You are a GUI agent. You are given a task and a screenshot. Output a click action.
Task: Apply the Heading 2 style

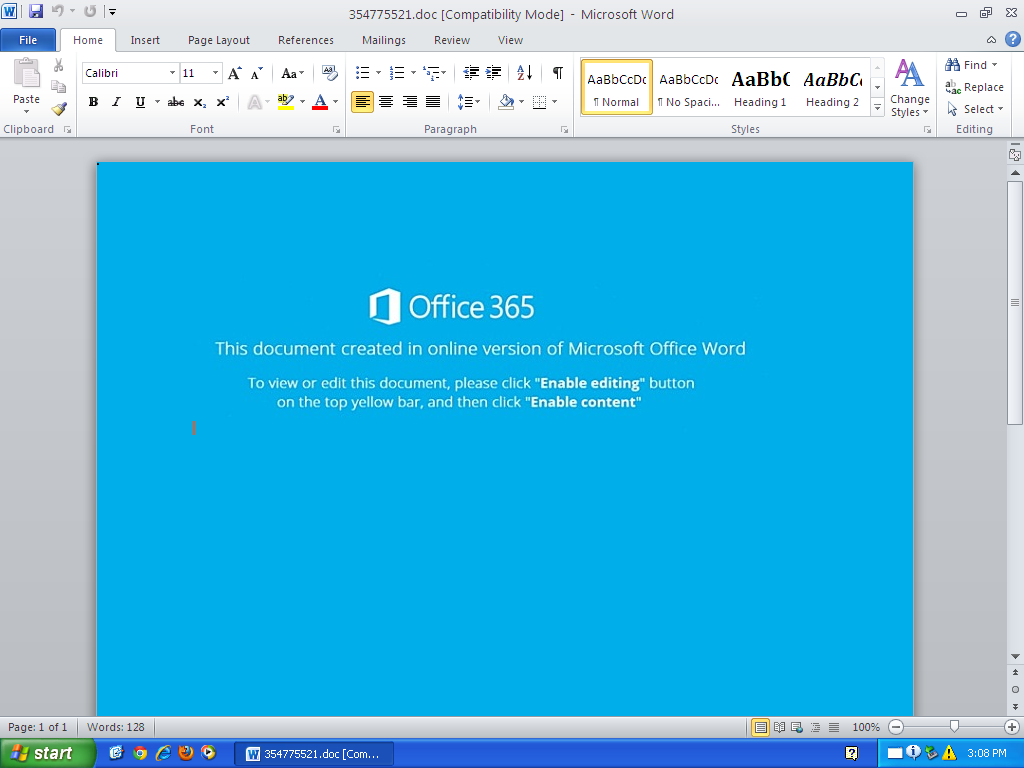pos(833,88)
